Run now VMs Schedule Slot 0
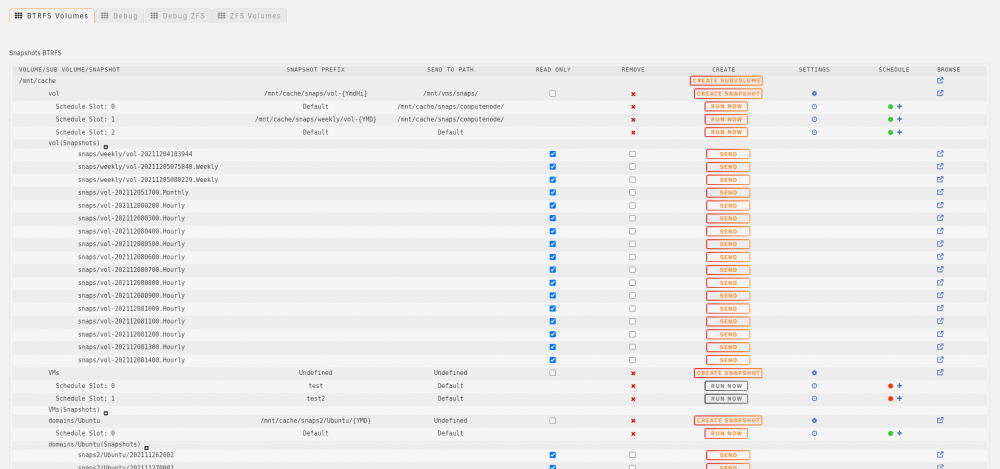Screen dimensions: 1000x469 [726, 386]
